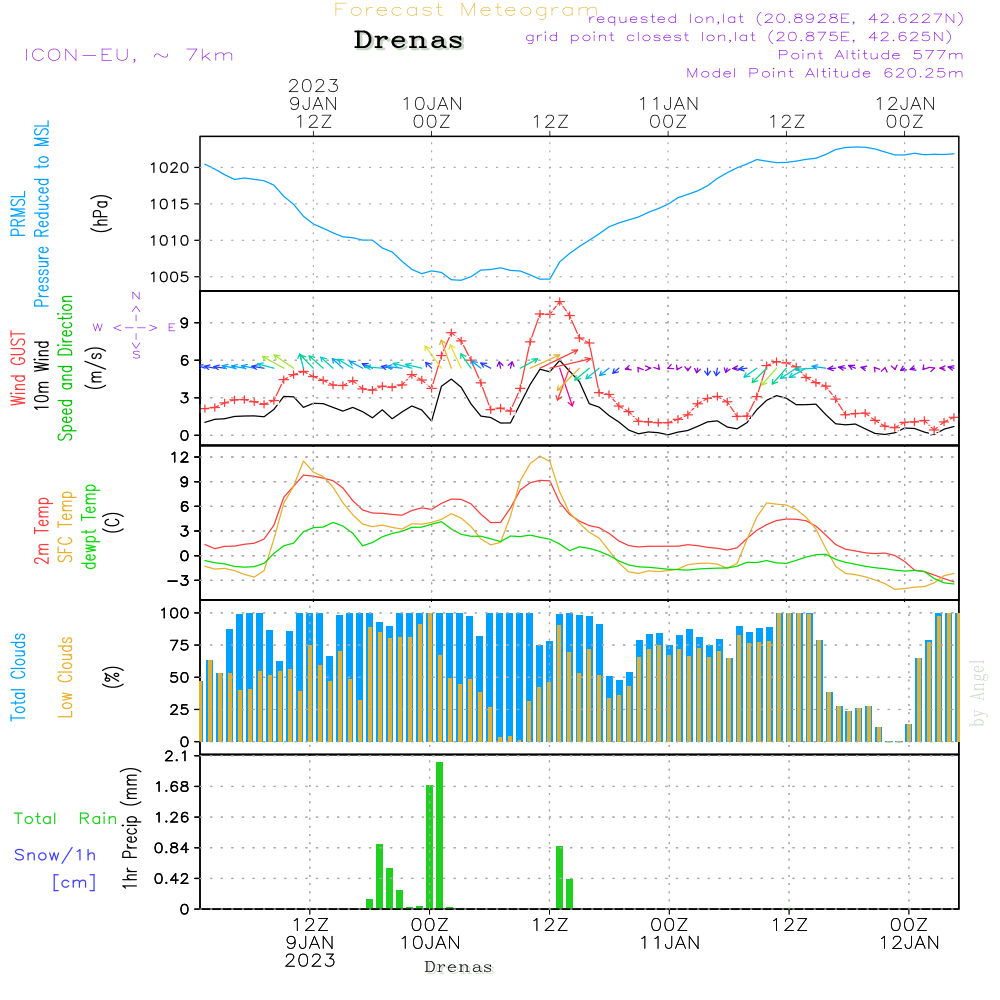Click the 1020 pressure axis tick
This screenshot has height=1000, width=1000.
point(170,168)
